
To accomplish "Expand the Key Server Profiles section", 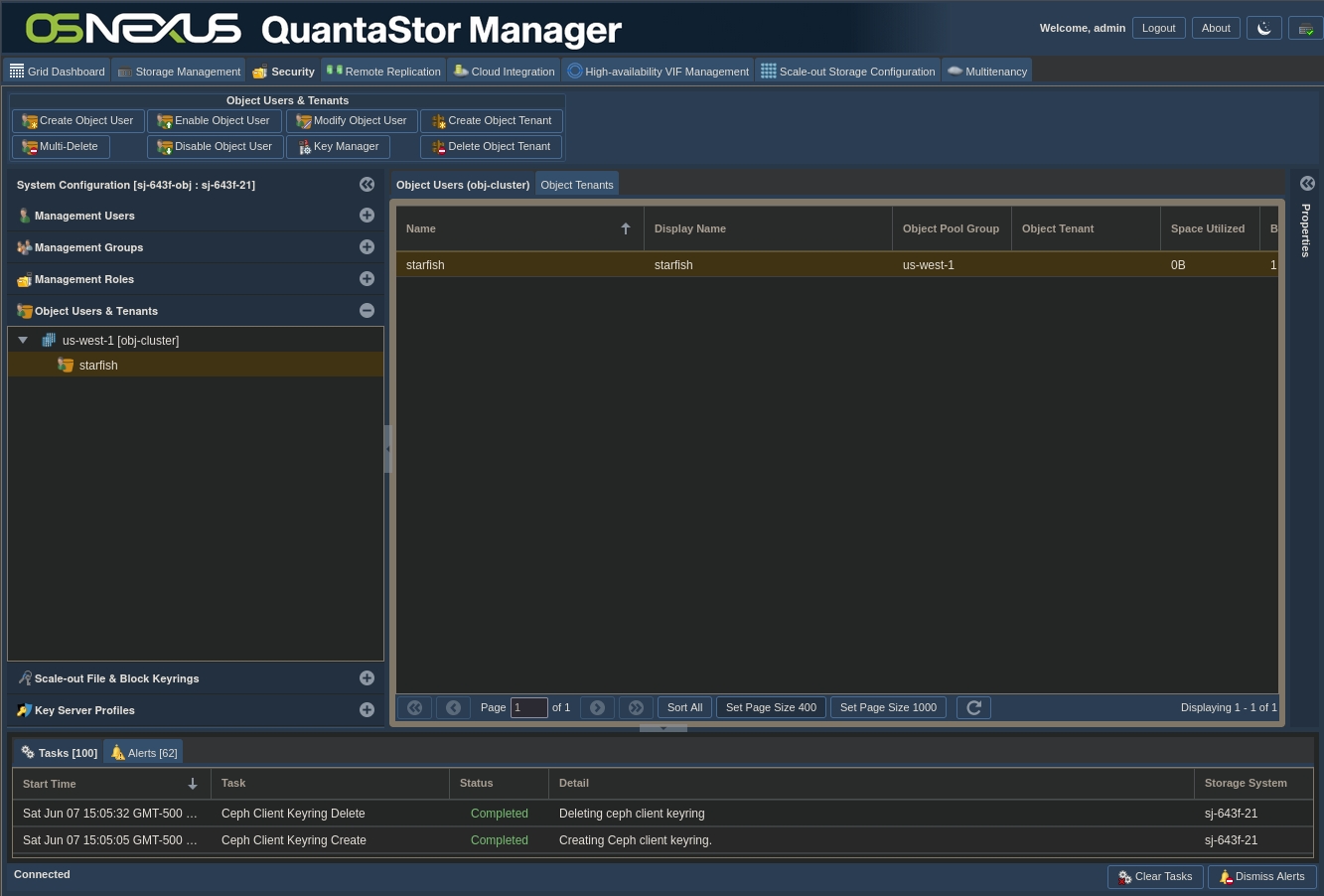I will [x=367, y=710].
